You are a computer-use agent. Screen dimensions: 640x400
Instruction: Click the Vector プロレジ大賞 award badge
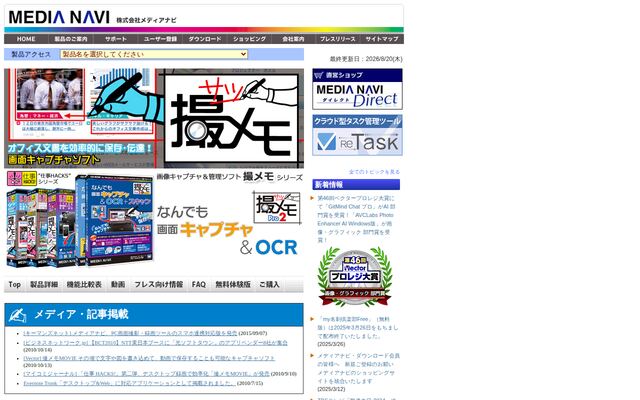tap(355, 277)
